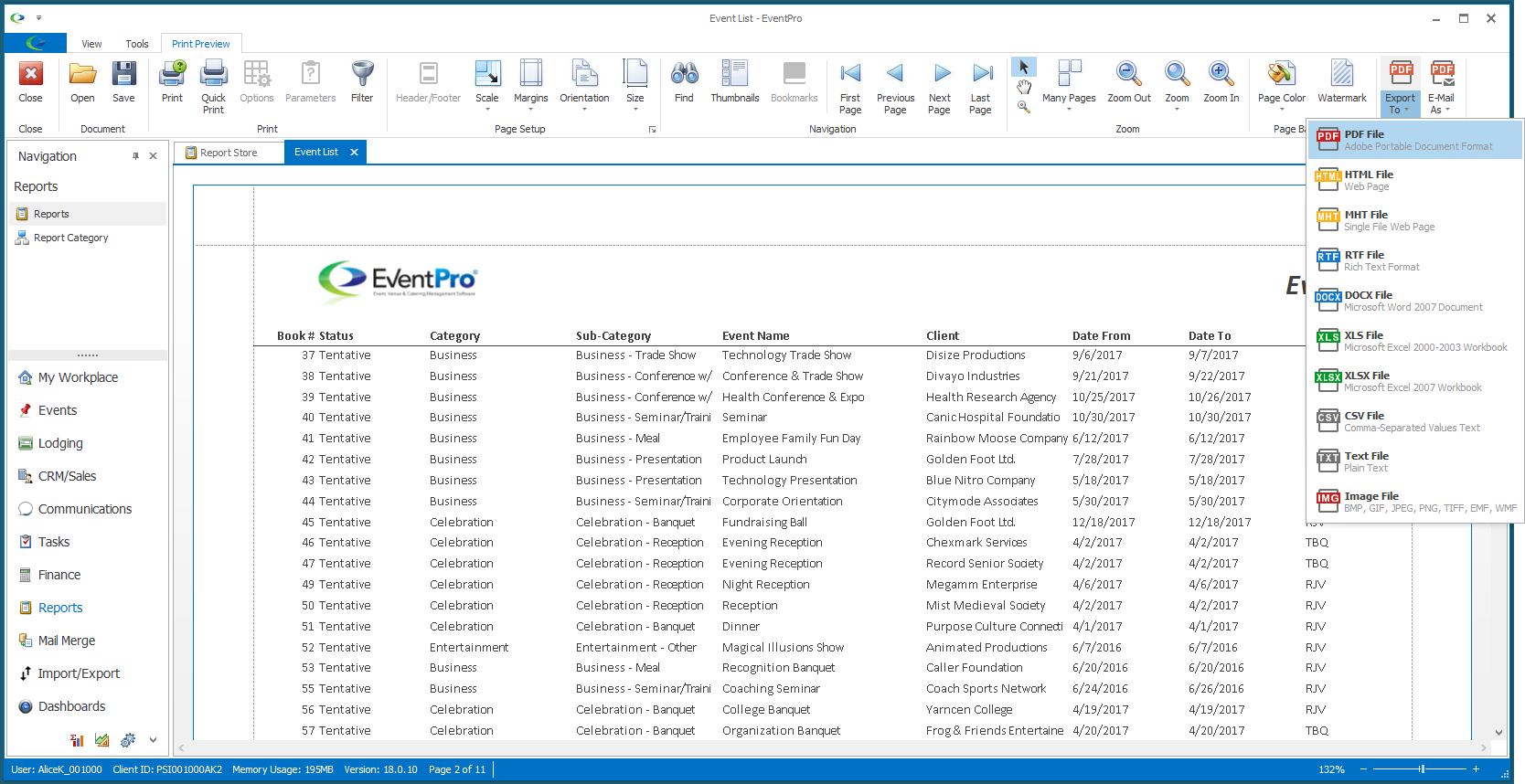Open the CRM/Sales module
The height and width of the screenshot is (784, 1525).
(88, 476)
